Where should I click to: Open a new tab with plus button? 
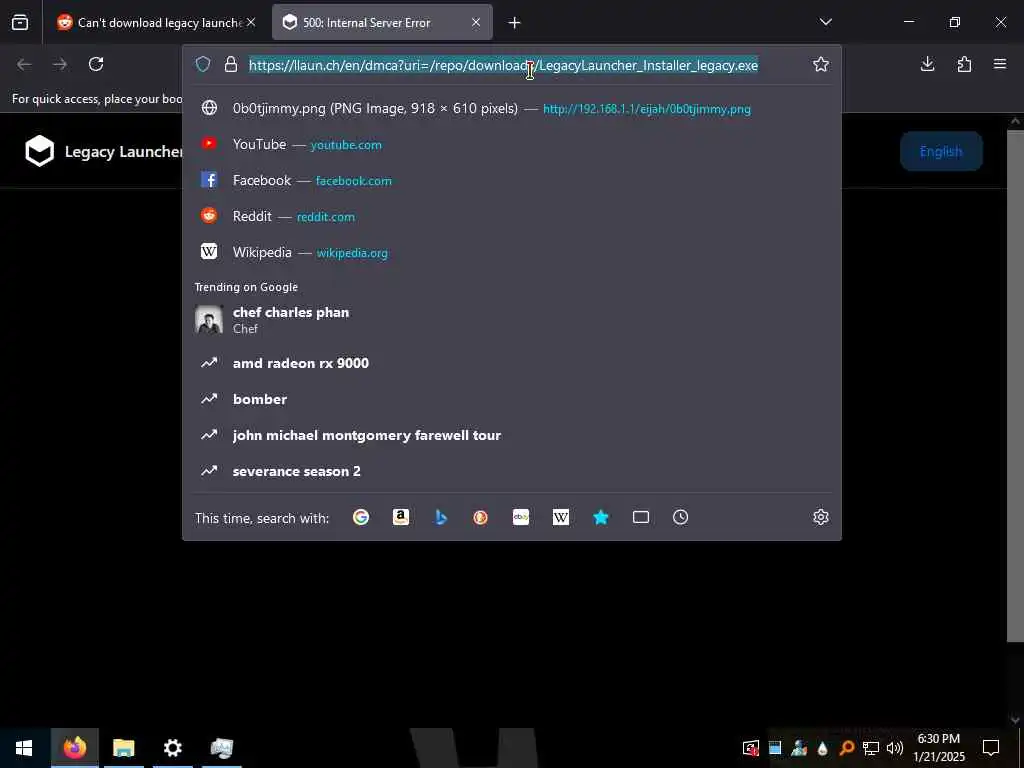[x=515, y=23]
